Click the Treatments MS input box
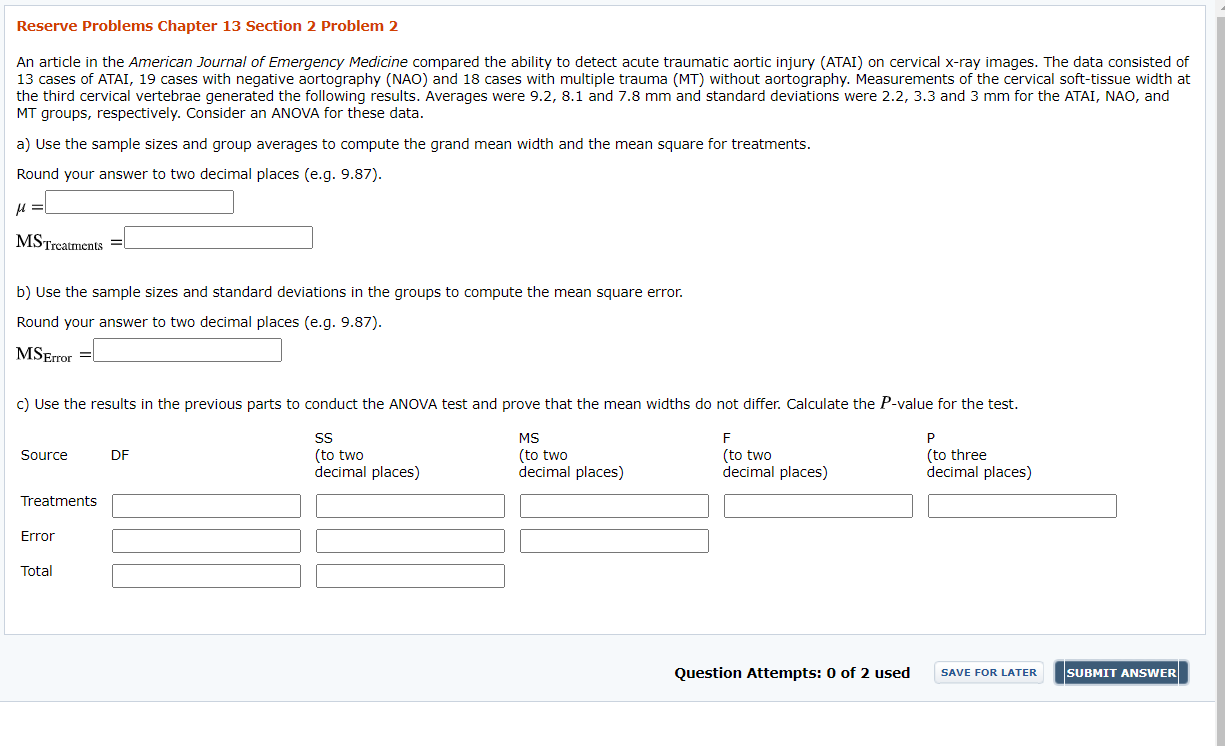Screen dimensions: 1225x746 (x=614, y=505)
